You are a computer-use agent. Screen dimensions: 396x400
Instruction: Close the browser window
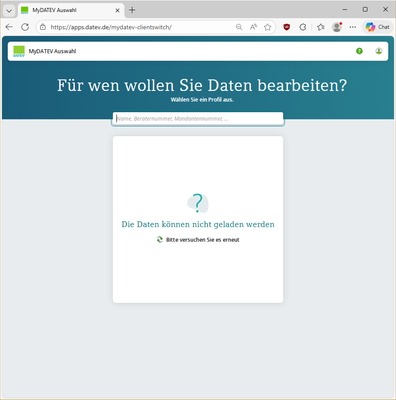click(385, 10)
